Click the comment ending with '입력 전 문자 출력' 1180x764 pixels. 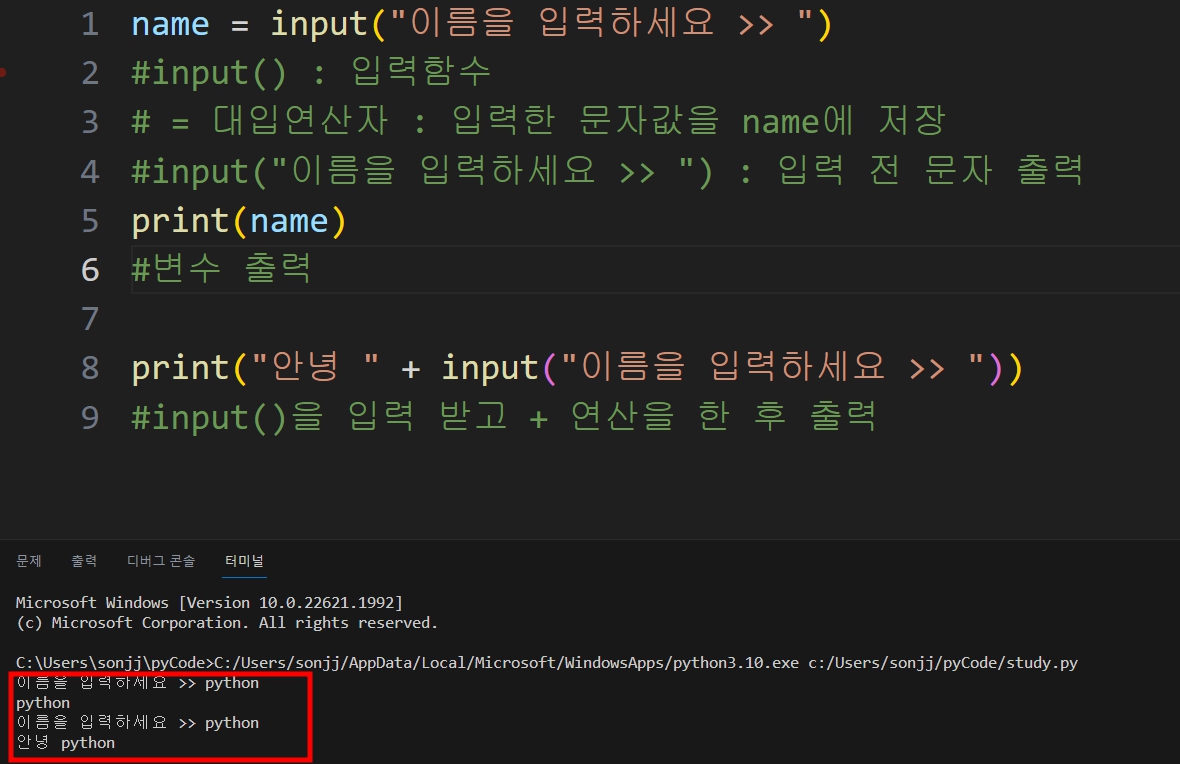pyautogui.click(x=607, y=171)
